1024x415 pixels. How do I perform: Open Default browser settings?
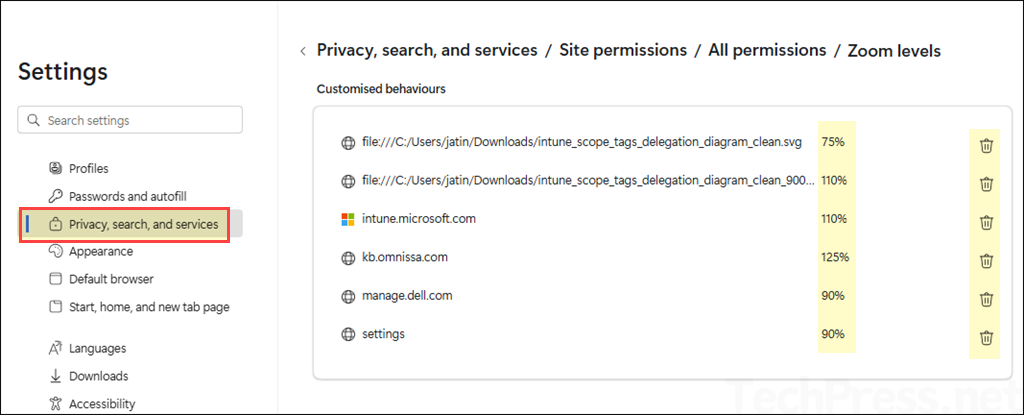point(112,279)
